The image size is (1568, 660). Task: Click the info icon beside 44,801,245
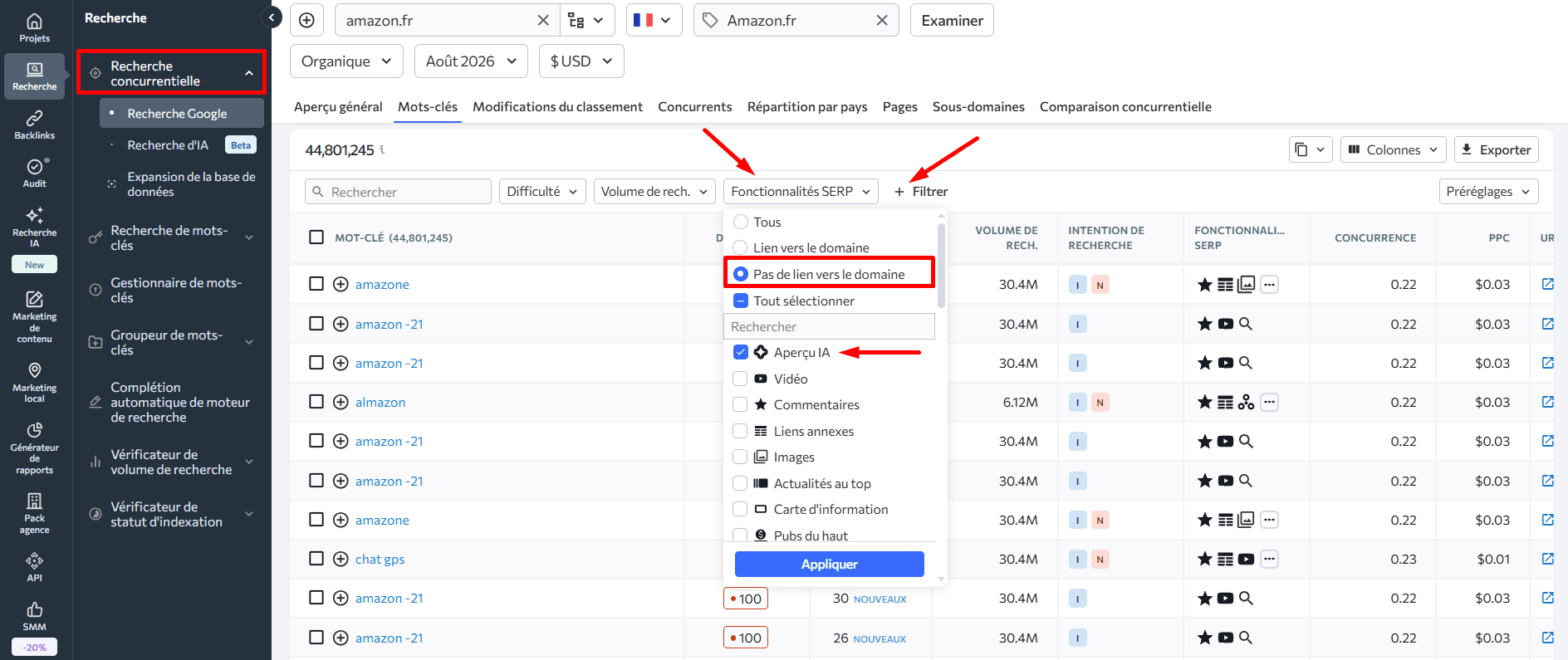click(x=382, y=150)
